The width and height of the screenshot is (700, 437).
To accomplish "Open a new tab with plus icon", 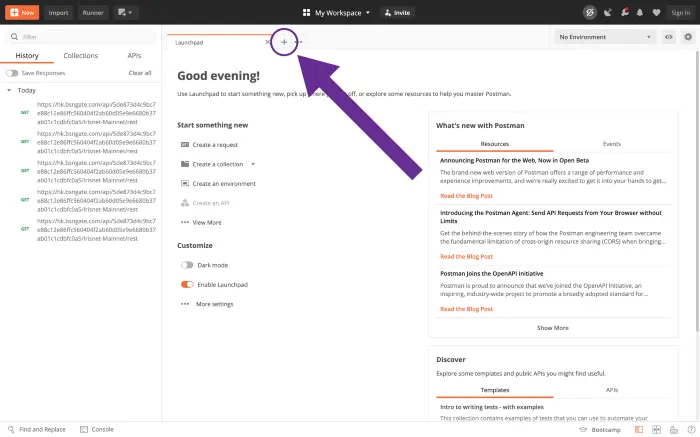I will tap(284, 42).
